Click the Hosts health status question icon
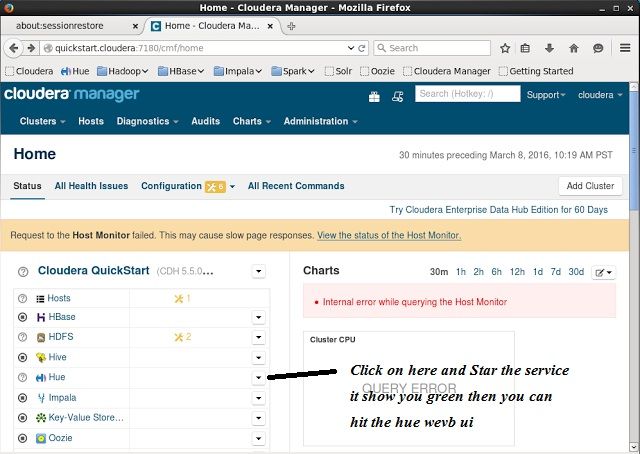This screenshot has width=640, height=454. 22,298
